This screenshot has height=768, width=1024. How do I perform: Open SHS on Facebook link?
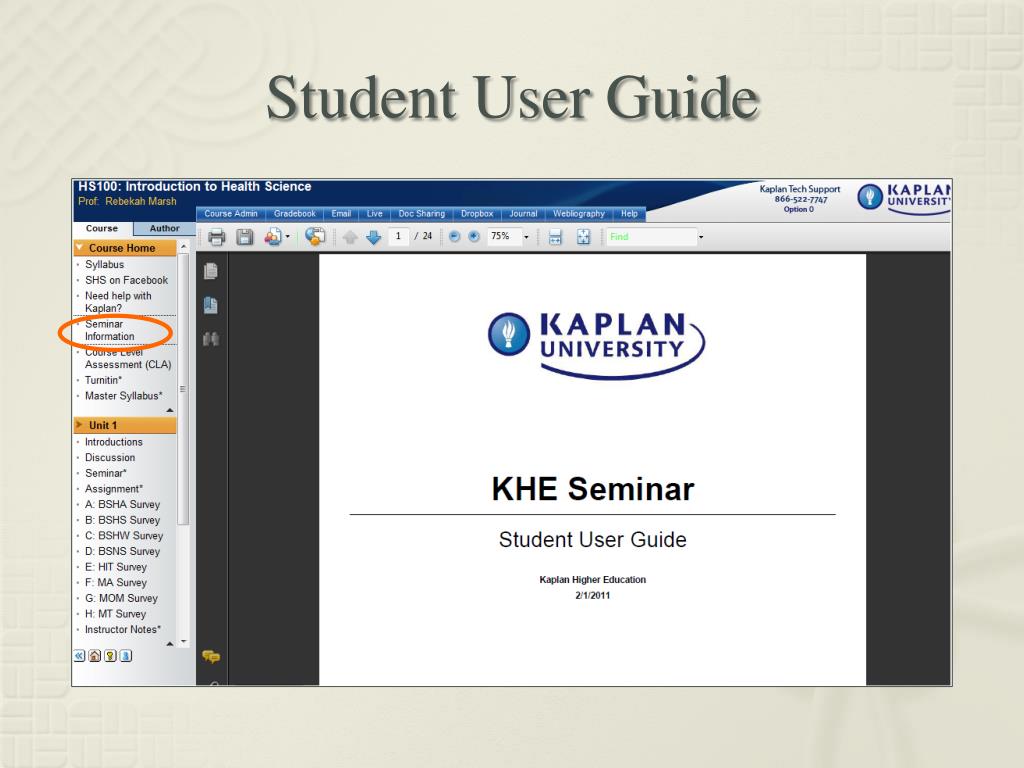[x=126, y=280]
